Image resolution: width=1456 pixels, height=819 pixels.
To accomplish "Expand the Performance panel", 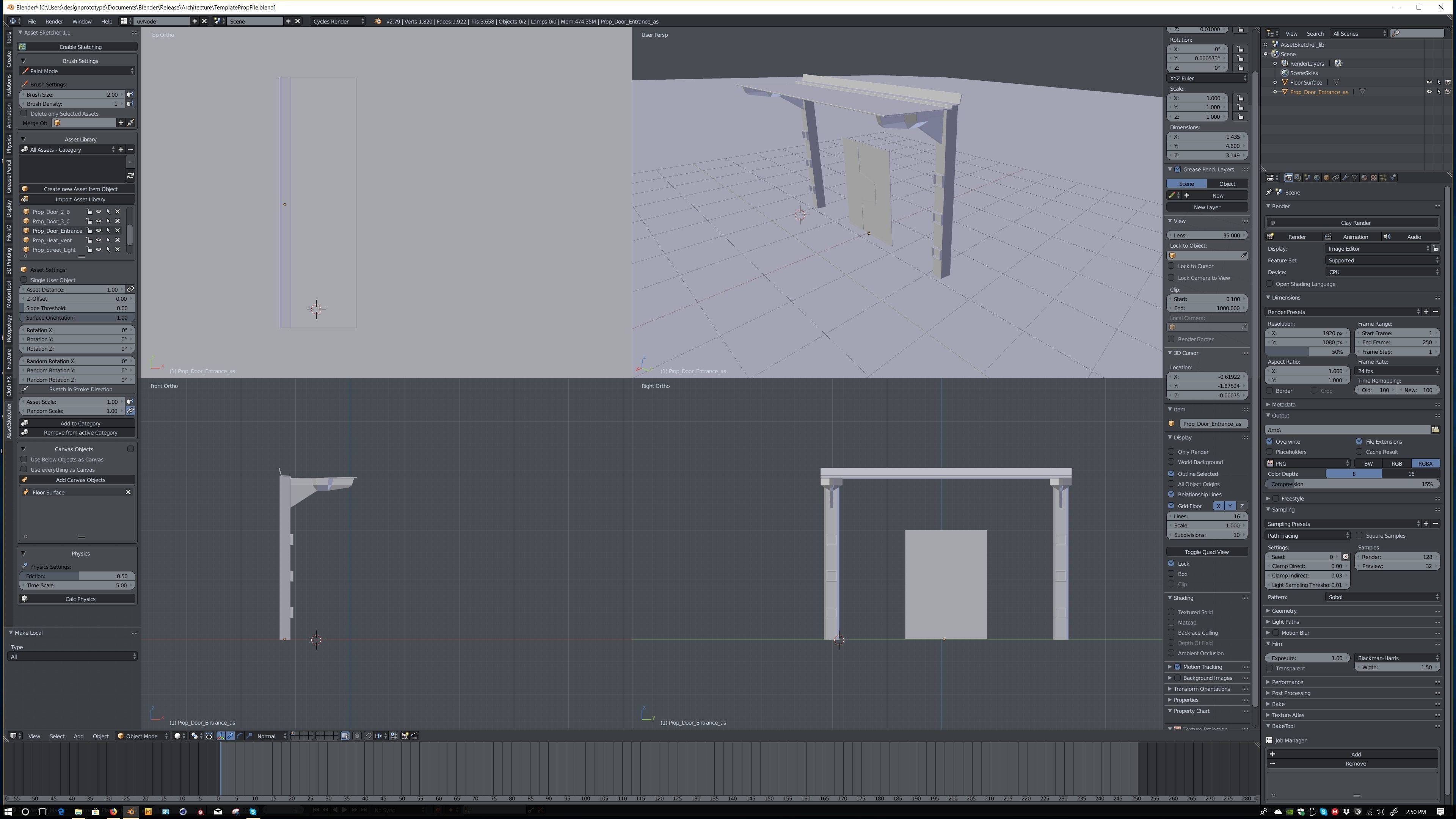I will pos(1287,682).
